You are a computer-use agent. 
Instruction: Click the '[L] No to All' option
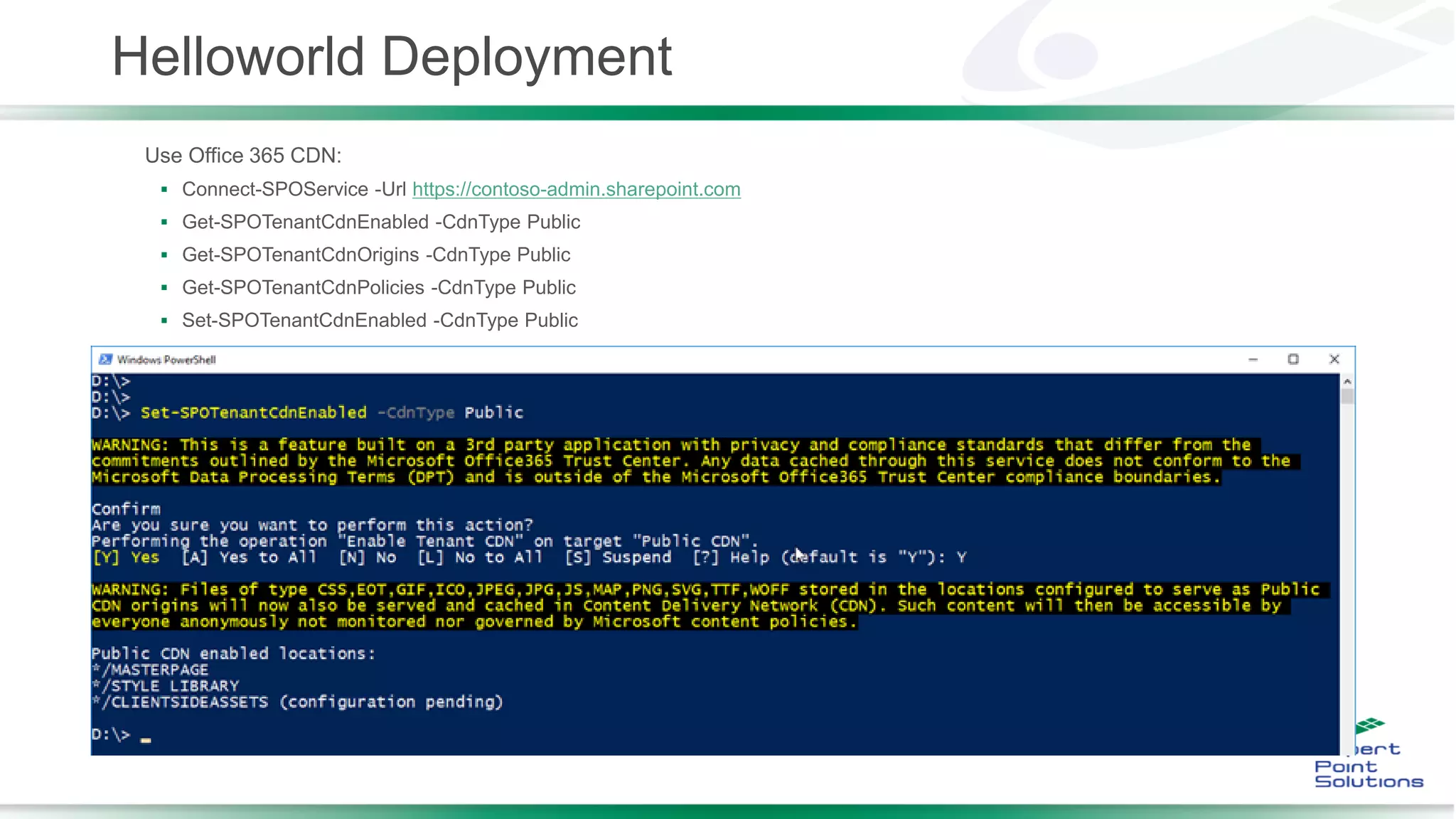pyautogui.click(x=480, y=557)
